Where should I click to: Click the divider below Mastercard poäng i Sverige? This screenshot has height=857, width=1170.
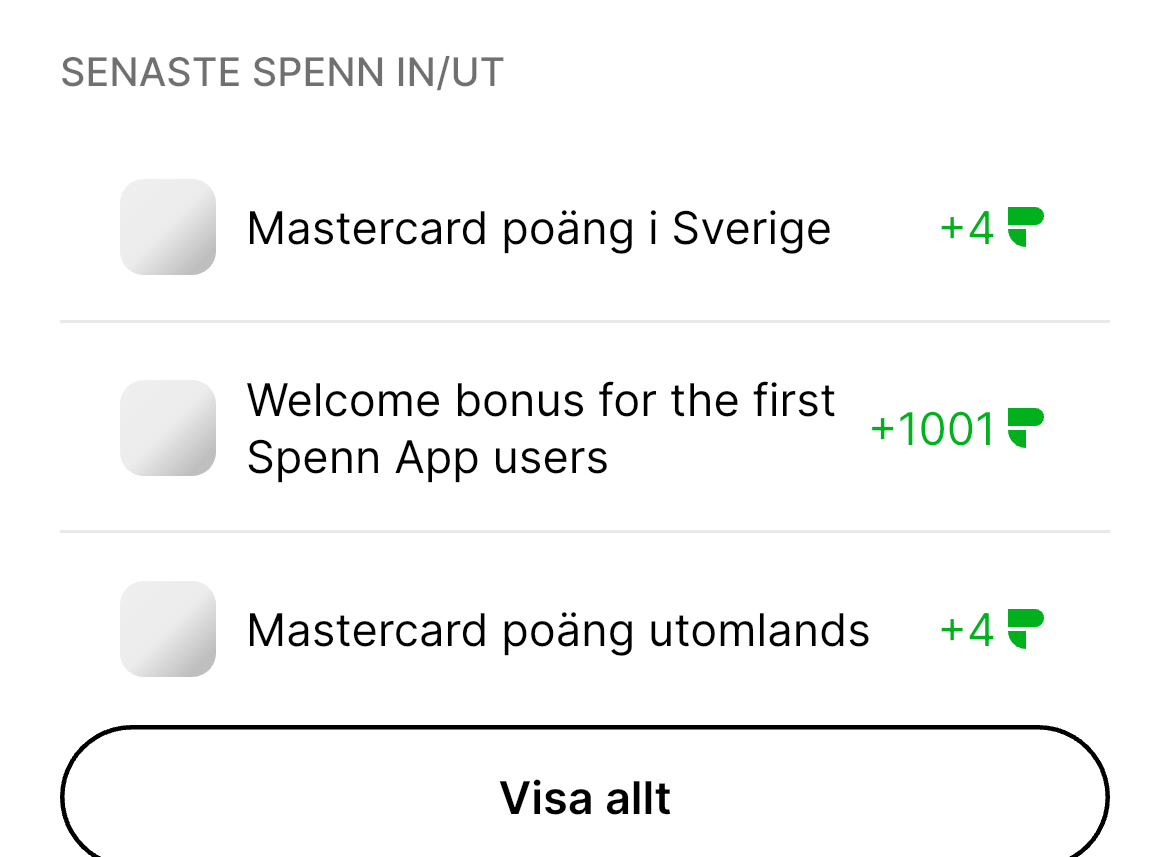click(x=585, y=322)
